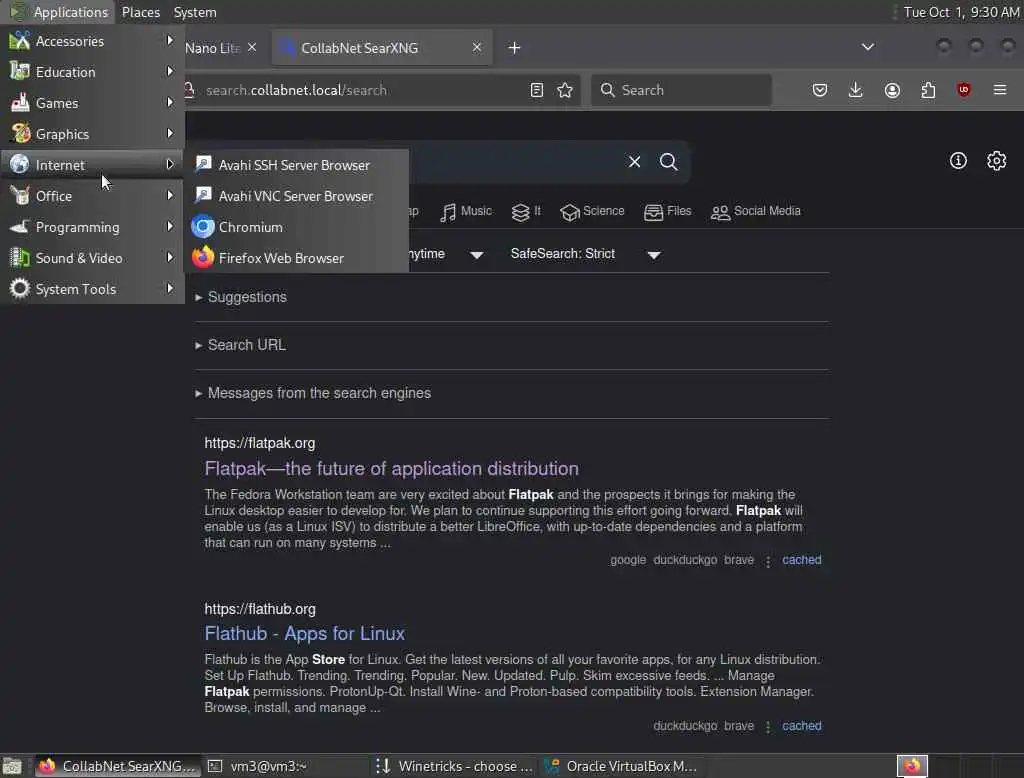Open the list all tabs chevron

(x=868, y=47)
